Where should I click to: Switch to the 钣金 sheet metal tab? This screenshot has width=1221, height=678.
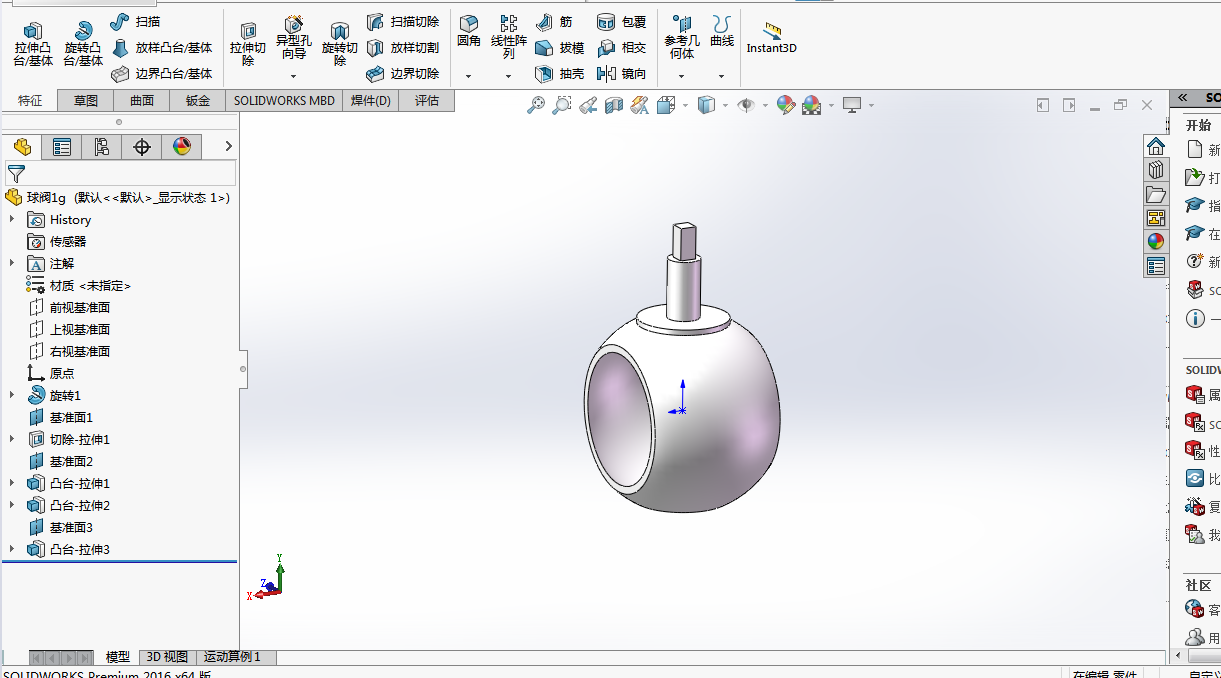(x=198, y=100)
